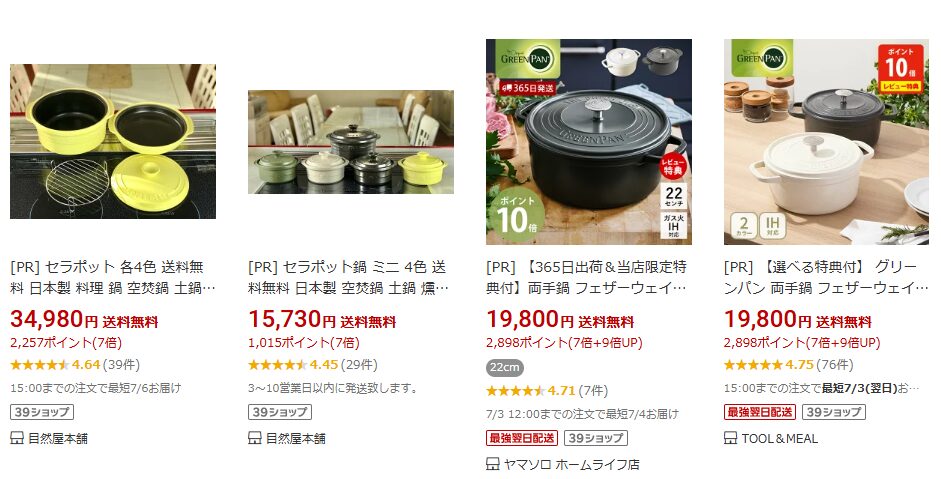Screen dimensions: 941x479
Task: Open the four mini Cerapot pots image
Action: (x=350, y=142)
